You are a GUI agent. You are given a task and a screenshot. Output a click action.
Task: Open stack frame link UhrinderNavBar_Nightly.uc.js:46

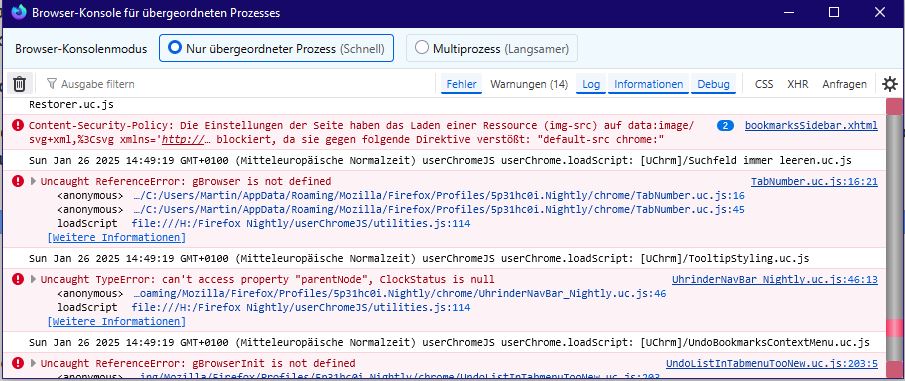(399, 294)
